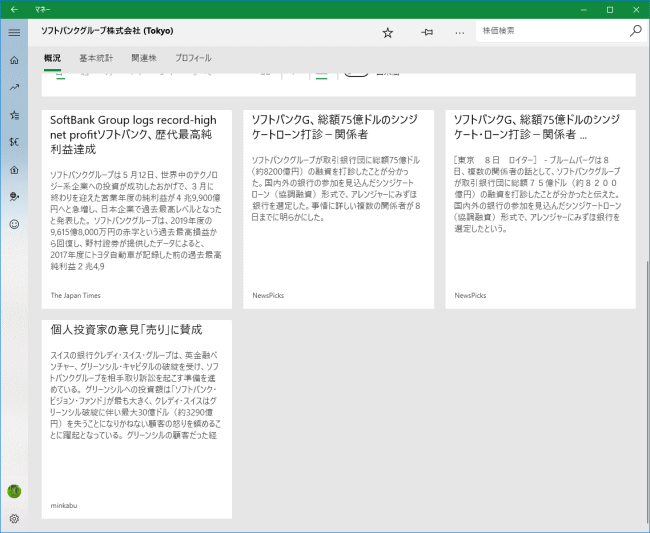Viewport: 650px width, 533px height.
Task: Open the Markets trend chart icon
Action: (x=14, y=87)
